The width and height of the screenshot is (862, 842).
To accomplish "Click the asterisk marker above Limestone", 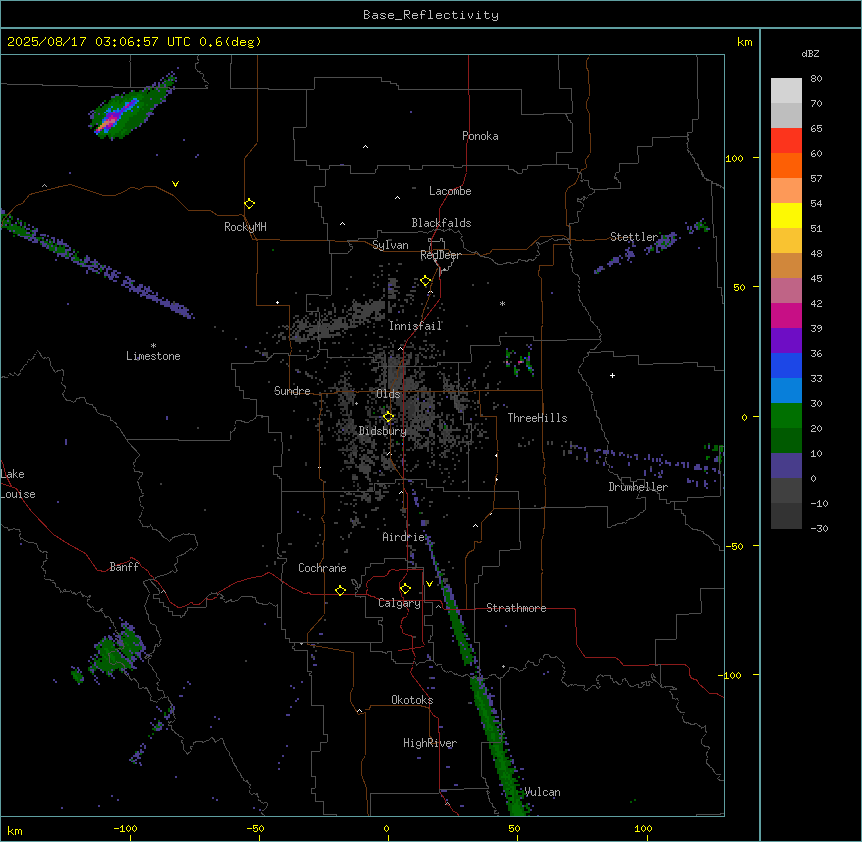I will pyautogui.click(x=153, y=346).
